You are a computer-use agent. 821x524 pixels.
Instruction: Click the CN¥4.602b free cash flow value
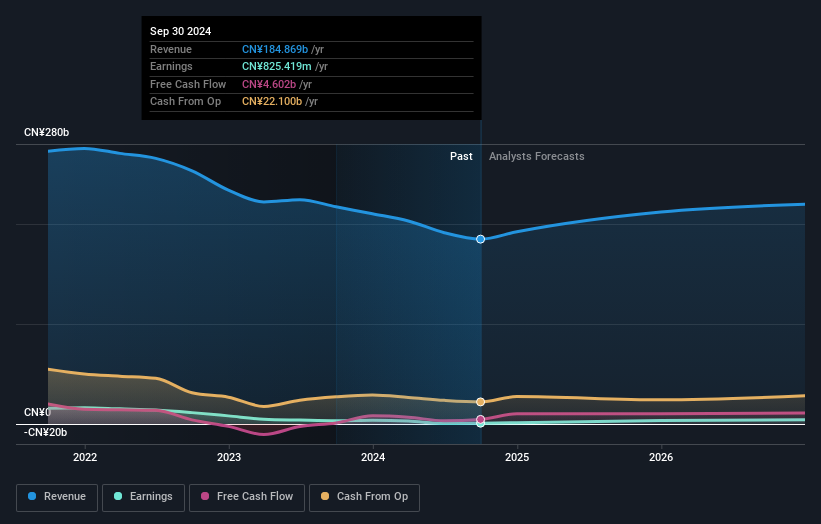coord(269,84)
